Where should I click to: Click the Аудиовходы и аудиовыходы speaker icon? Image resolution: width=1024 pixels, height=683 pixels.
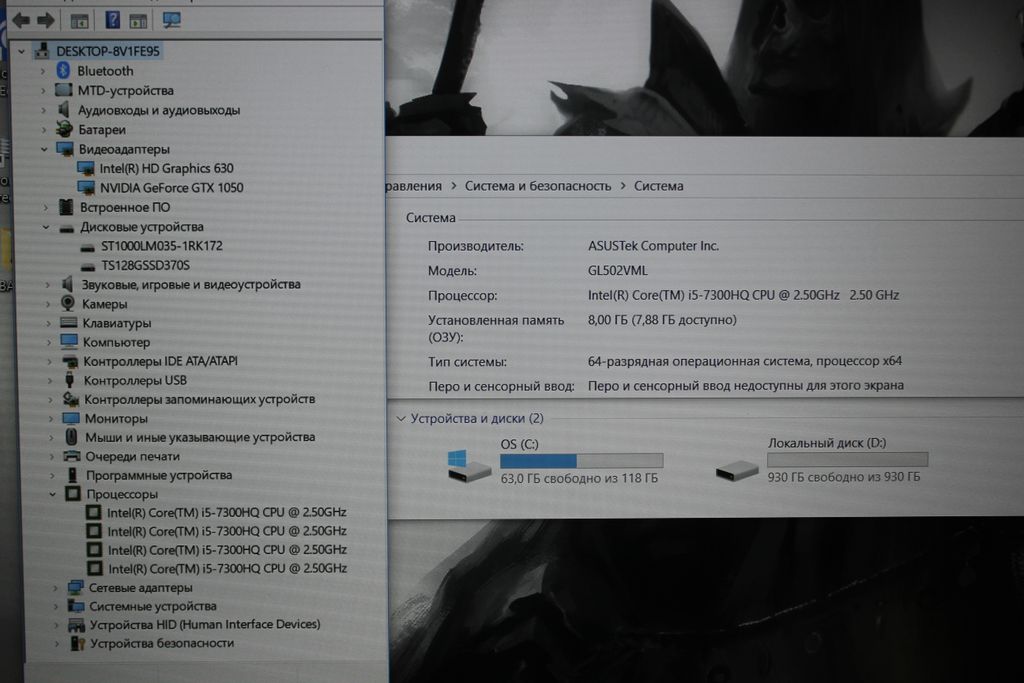click(x=64, y=109)
